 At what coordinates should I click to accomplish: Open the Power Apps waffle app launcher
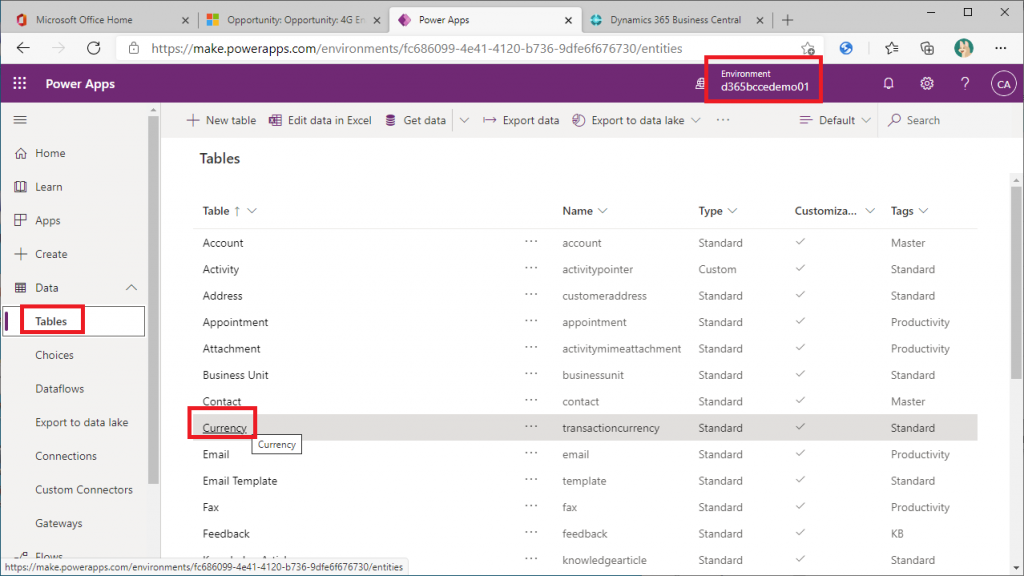[x=20, y=84]
